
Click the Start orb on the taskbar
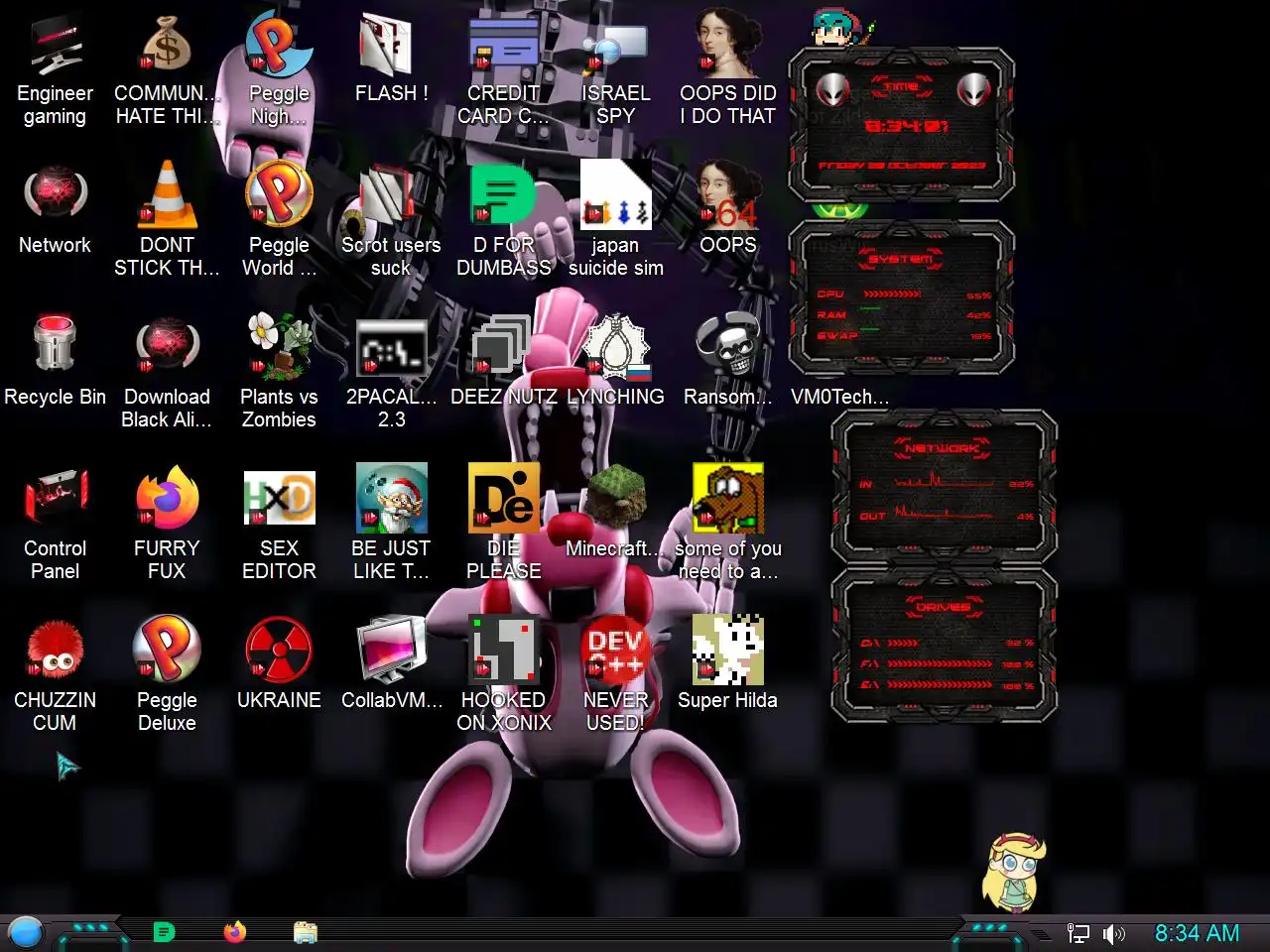(26, 932)
